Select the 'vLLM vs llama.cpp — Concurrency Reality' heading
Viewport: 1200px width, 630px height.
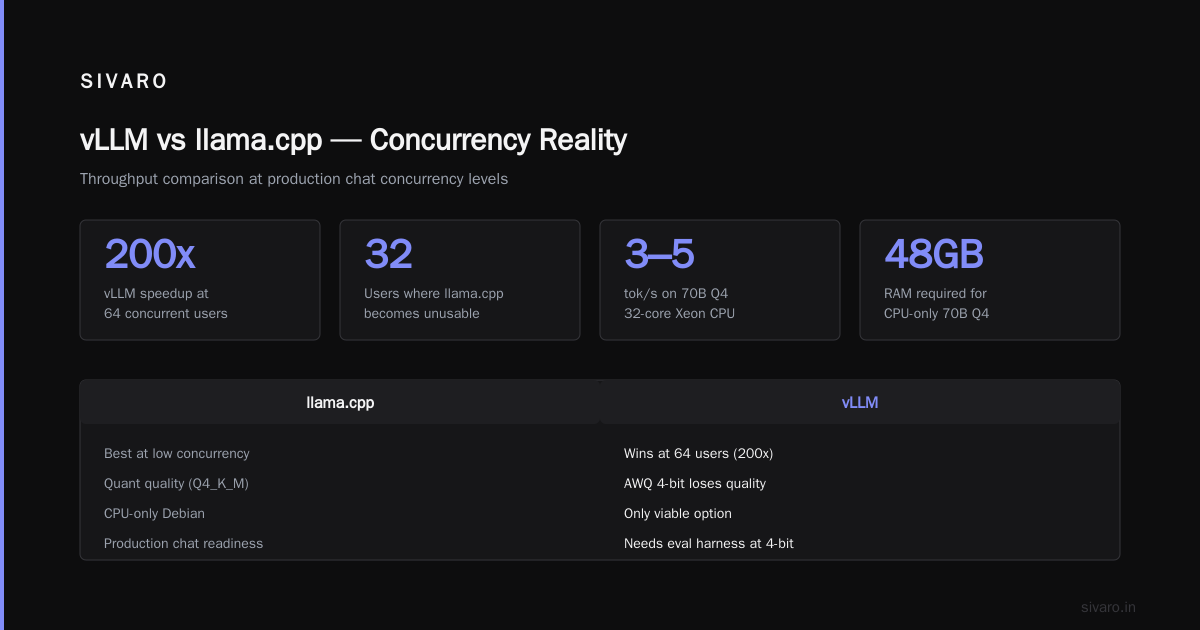pyautogui.click(x=353, y=139)
